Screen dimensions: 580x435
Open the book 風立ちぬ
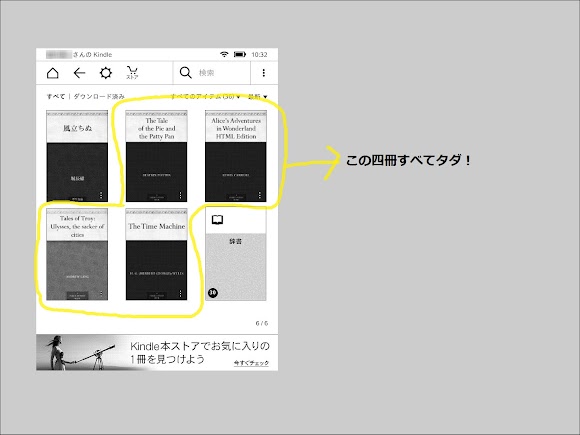[x=77, y=156]
